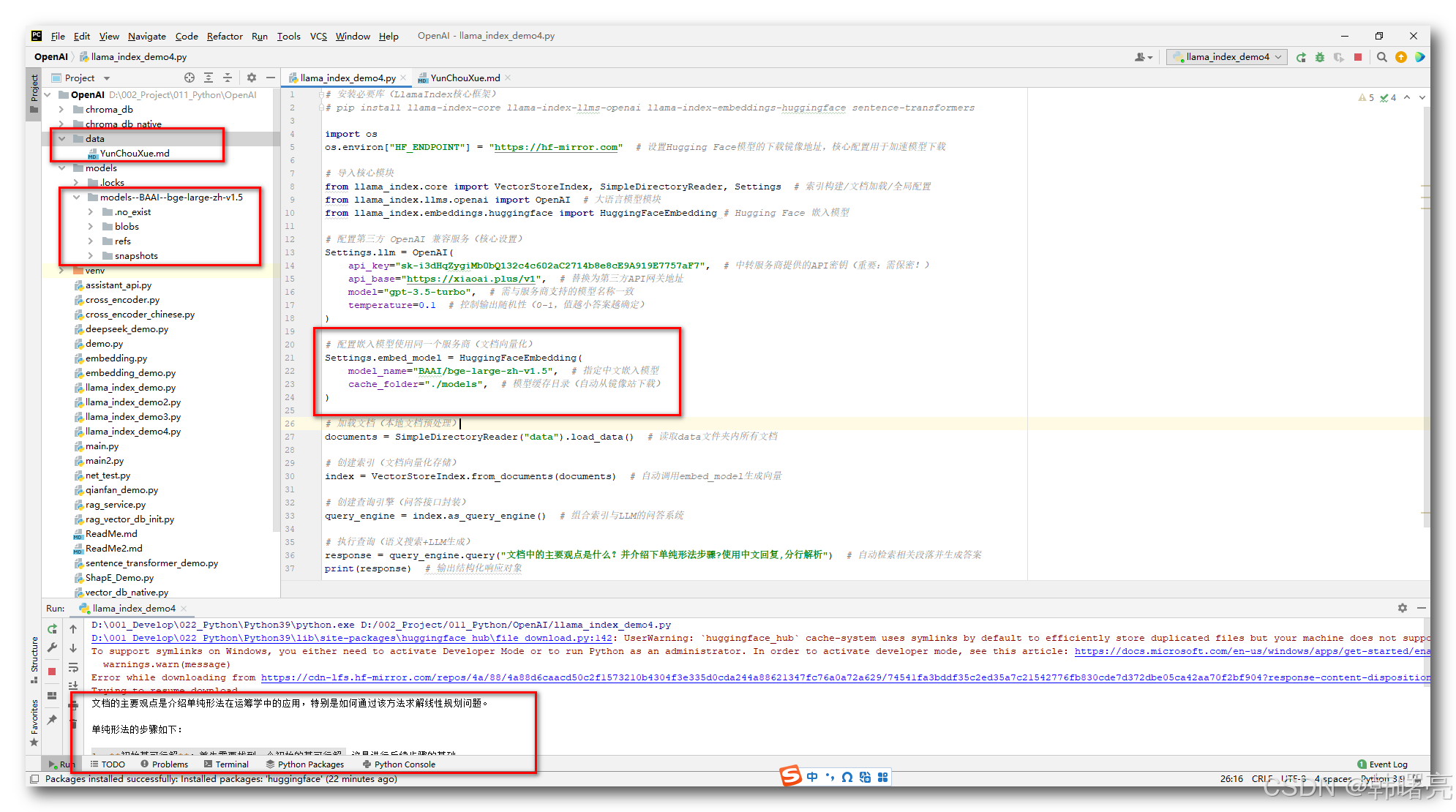The image size is (1456, 812).
Task: Toggle the Structure side tool window
Action: (x=34, y=658)
